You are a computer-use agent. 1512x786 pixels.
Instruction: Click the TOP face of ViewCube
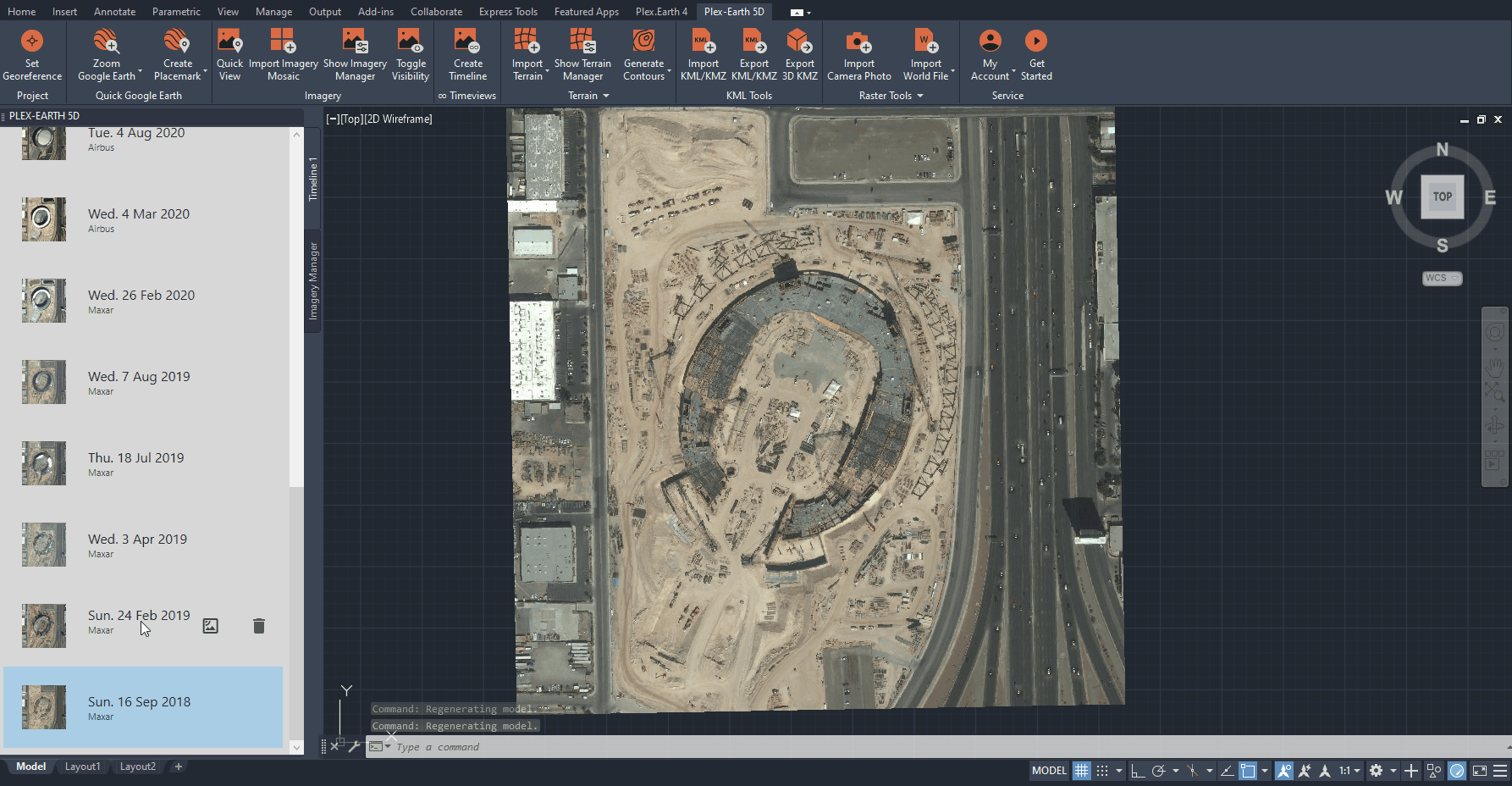coord(1443,196)
